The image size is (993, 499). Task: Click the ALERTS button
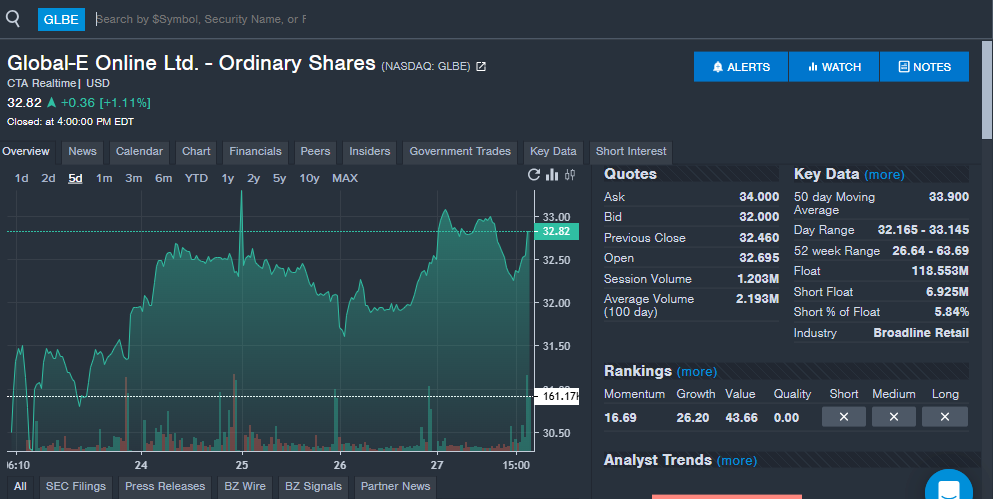(741, 66)
